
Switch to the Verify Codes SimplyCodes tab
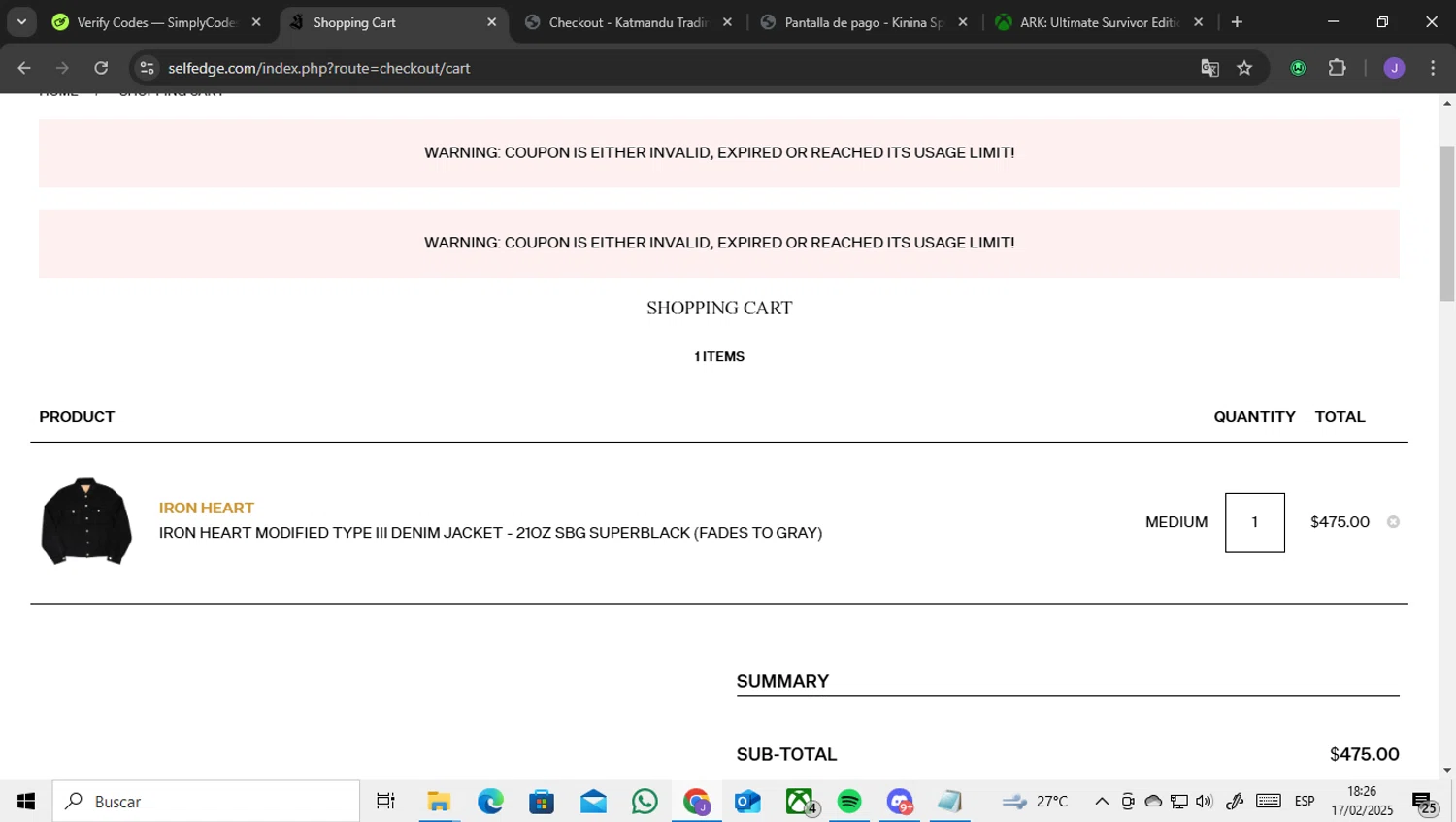(146, 22)
